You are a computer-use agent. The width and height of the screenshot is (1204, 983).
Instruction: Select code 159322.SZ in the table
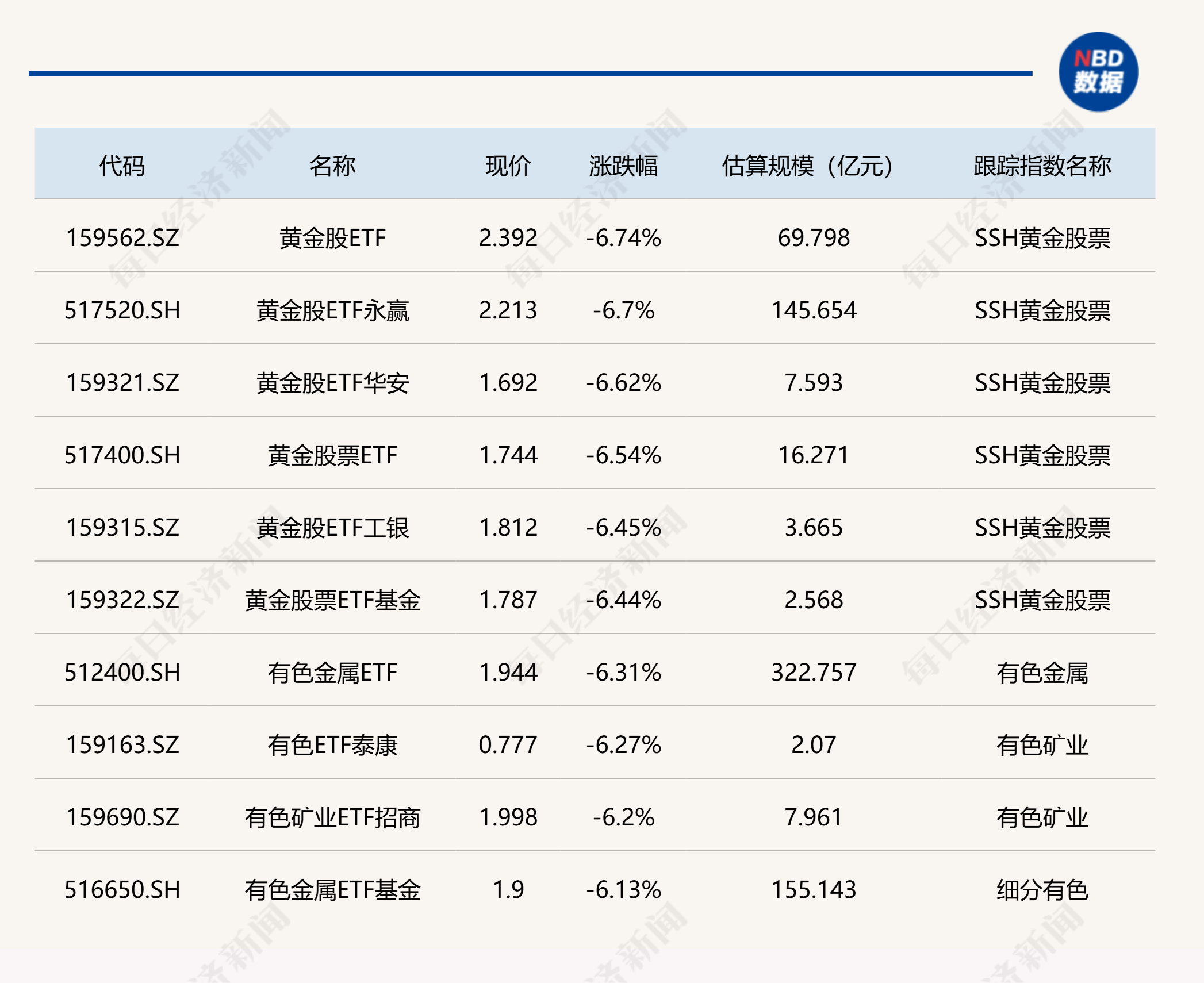pos(122,600)
